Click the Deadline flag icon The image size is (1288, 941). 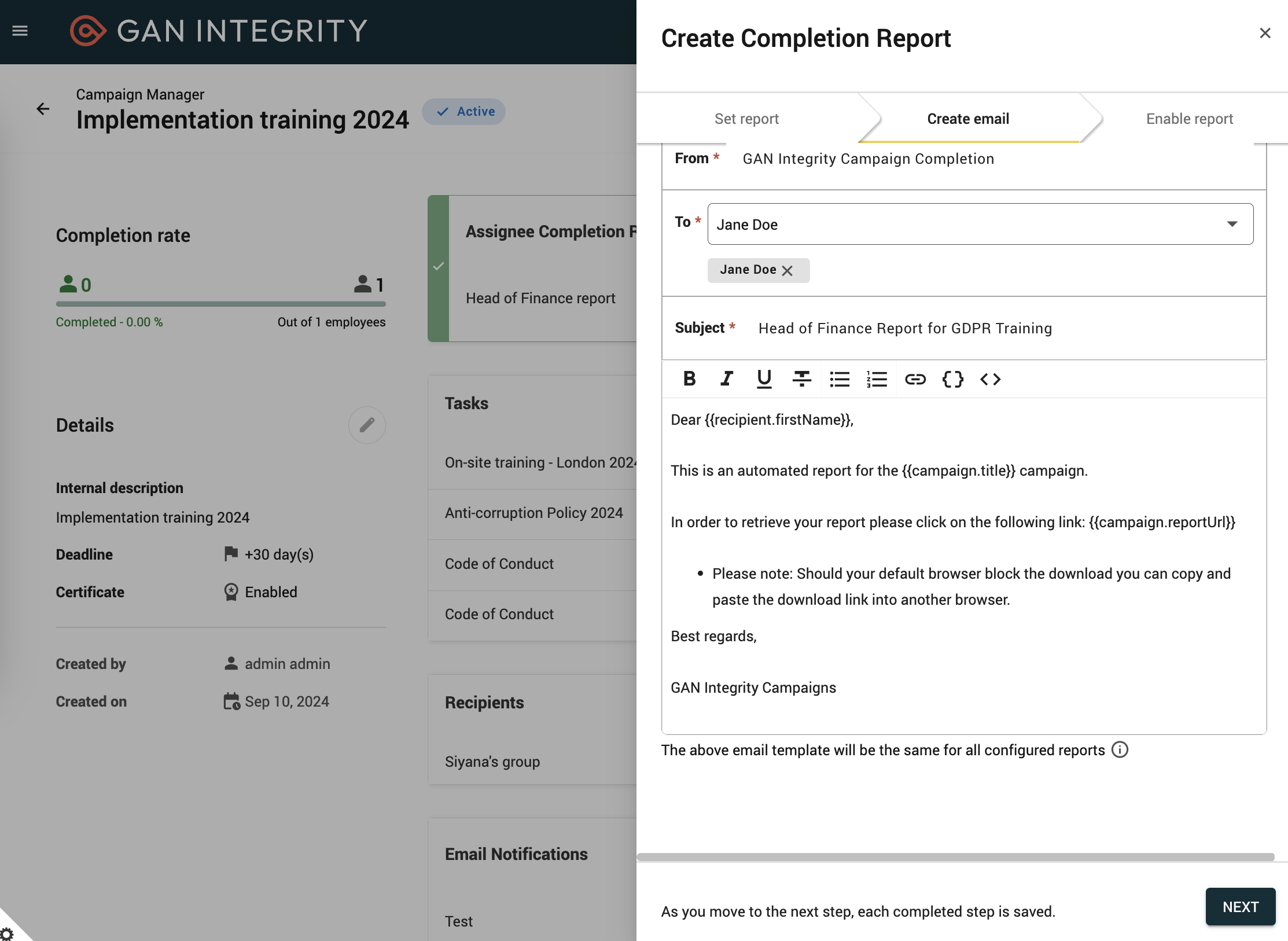pos(231,554)
